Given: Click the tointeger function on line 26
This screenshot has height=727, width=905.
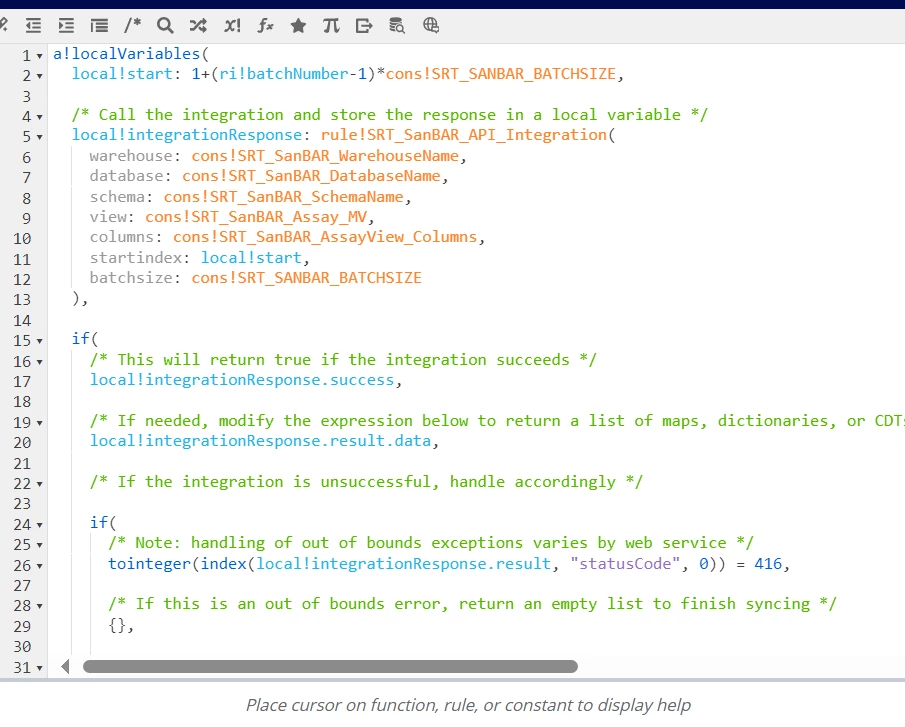Looking at the screenshot, I should (149, 564).
